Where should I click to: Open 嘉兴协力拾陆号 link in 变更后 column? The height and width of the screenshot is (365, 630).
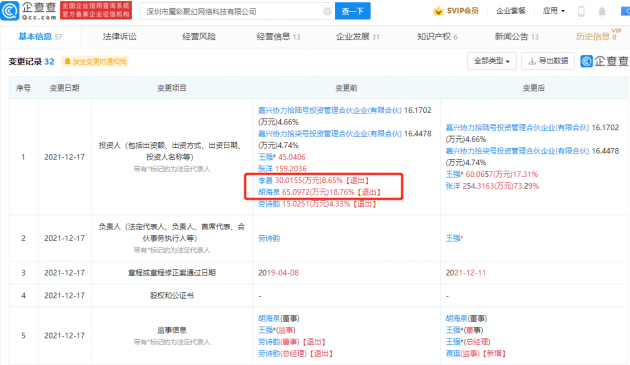click(517, 127)
